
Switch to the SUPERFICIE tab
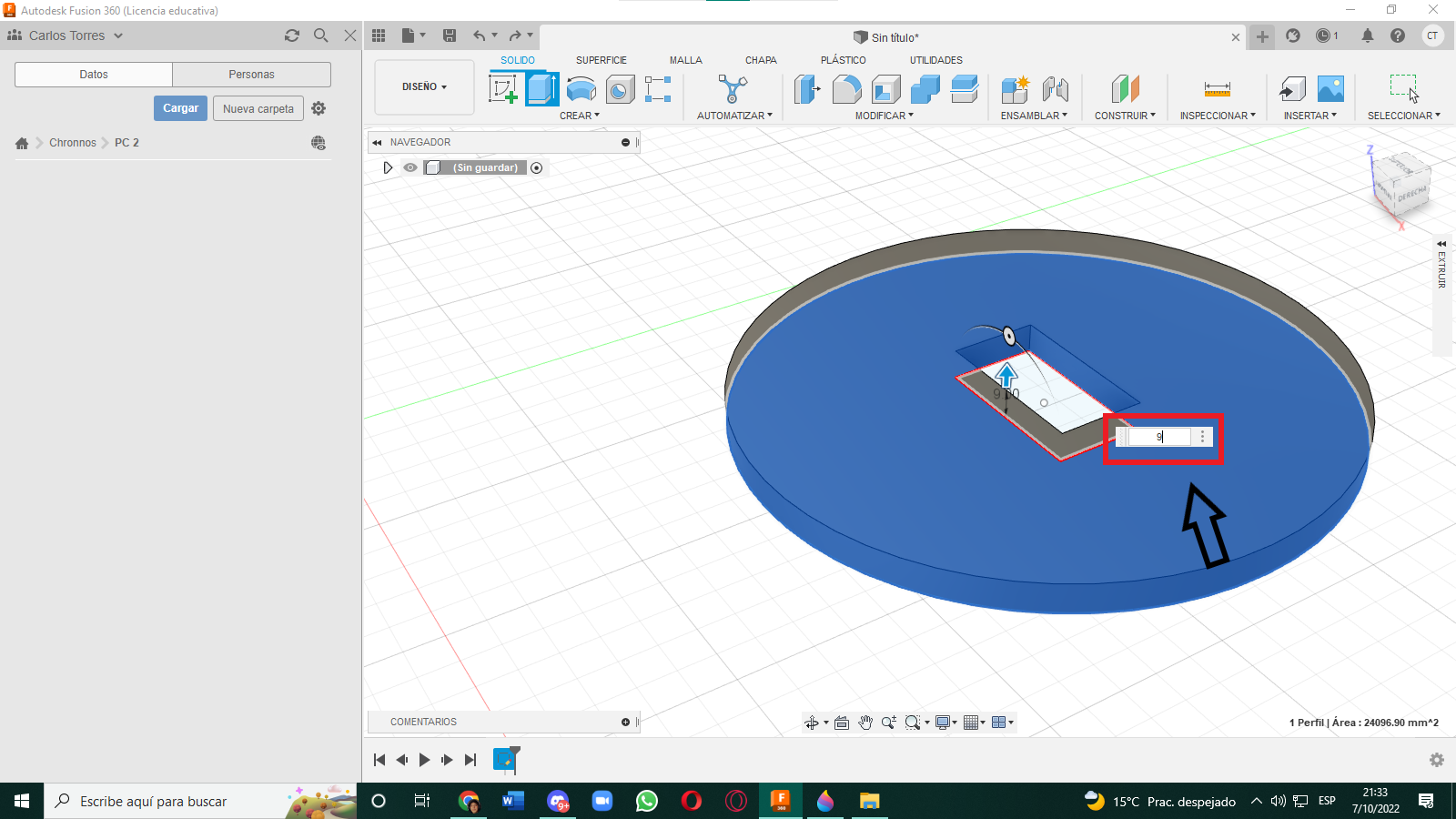(x=601, y=60)
